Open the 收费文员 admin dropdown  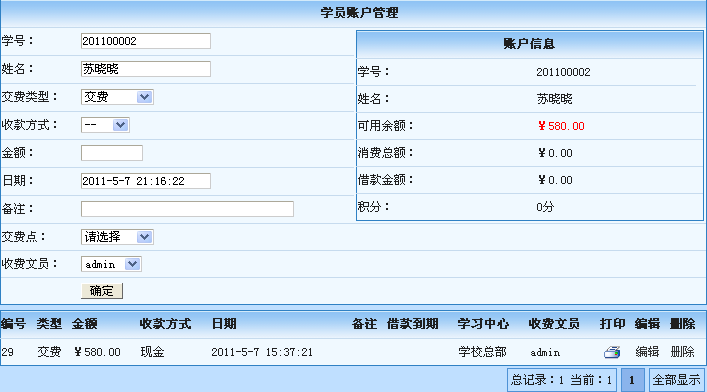(x=111, y=264)
